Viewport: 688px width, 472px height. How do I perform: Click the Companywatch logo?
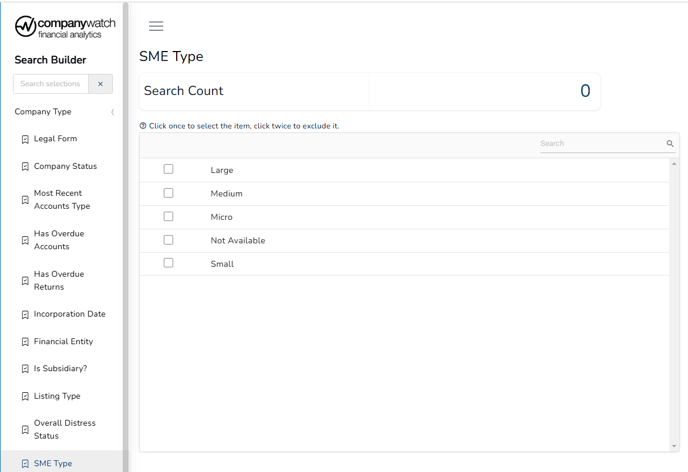point(65,27)
